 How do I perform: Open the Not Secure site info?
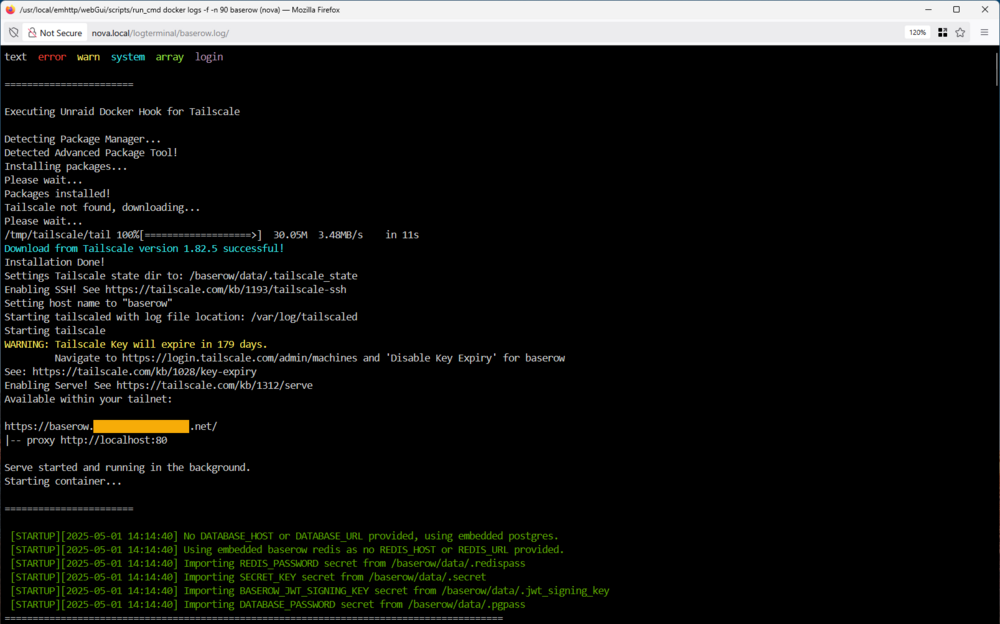55,33
